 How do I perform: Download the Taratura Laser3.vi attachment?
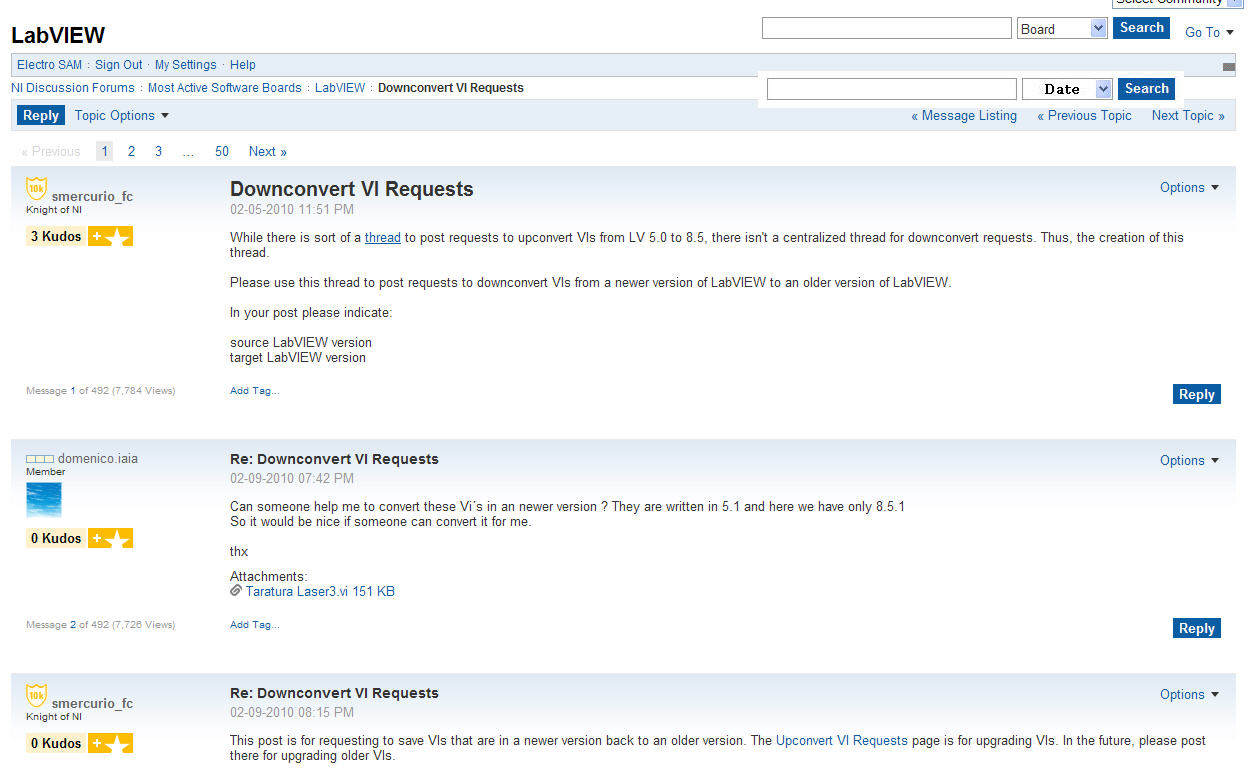[x=320, y=591]
